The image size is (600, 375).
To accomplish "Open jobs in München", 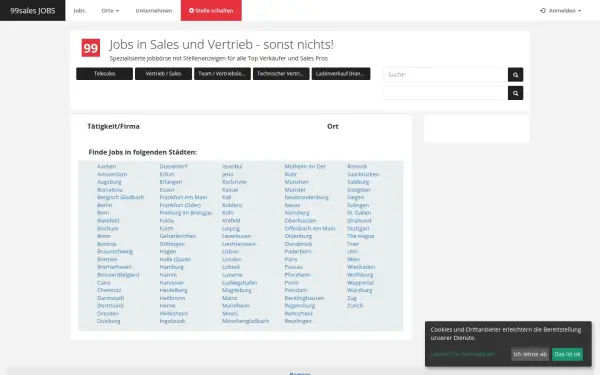I will [x=297, y=182].
